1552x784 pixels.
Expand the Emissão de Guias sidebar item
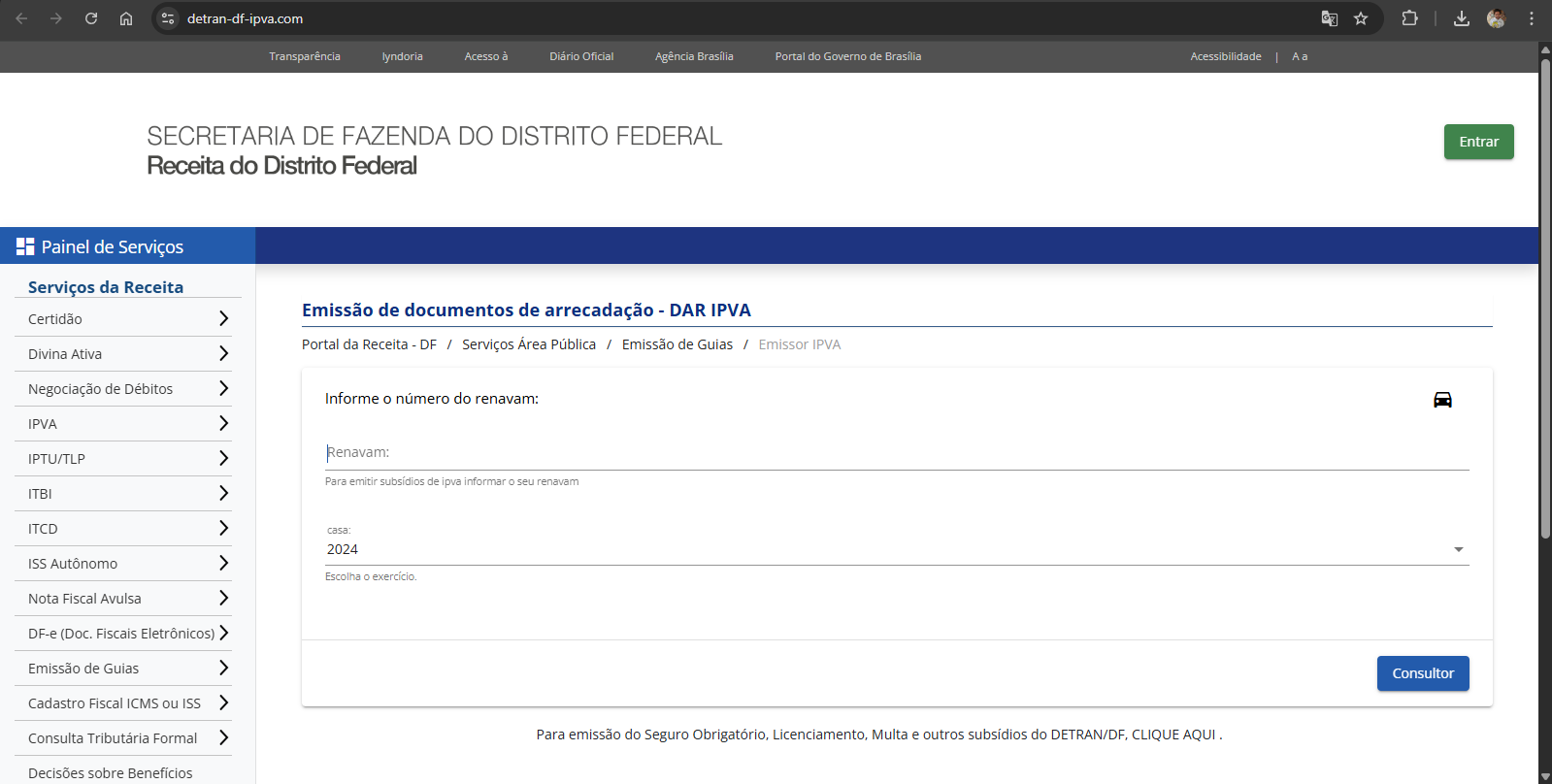click(123, 669)
